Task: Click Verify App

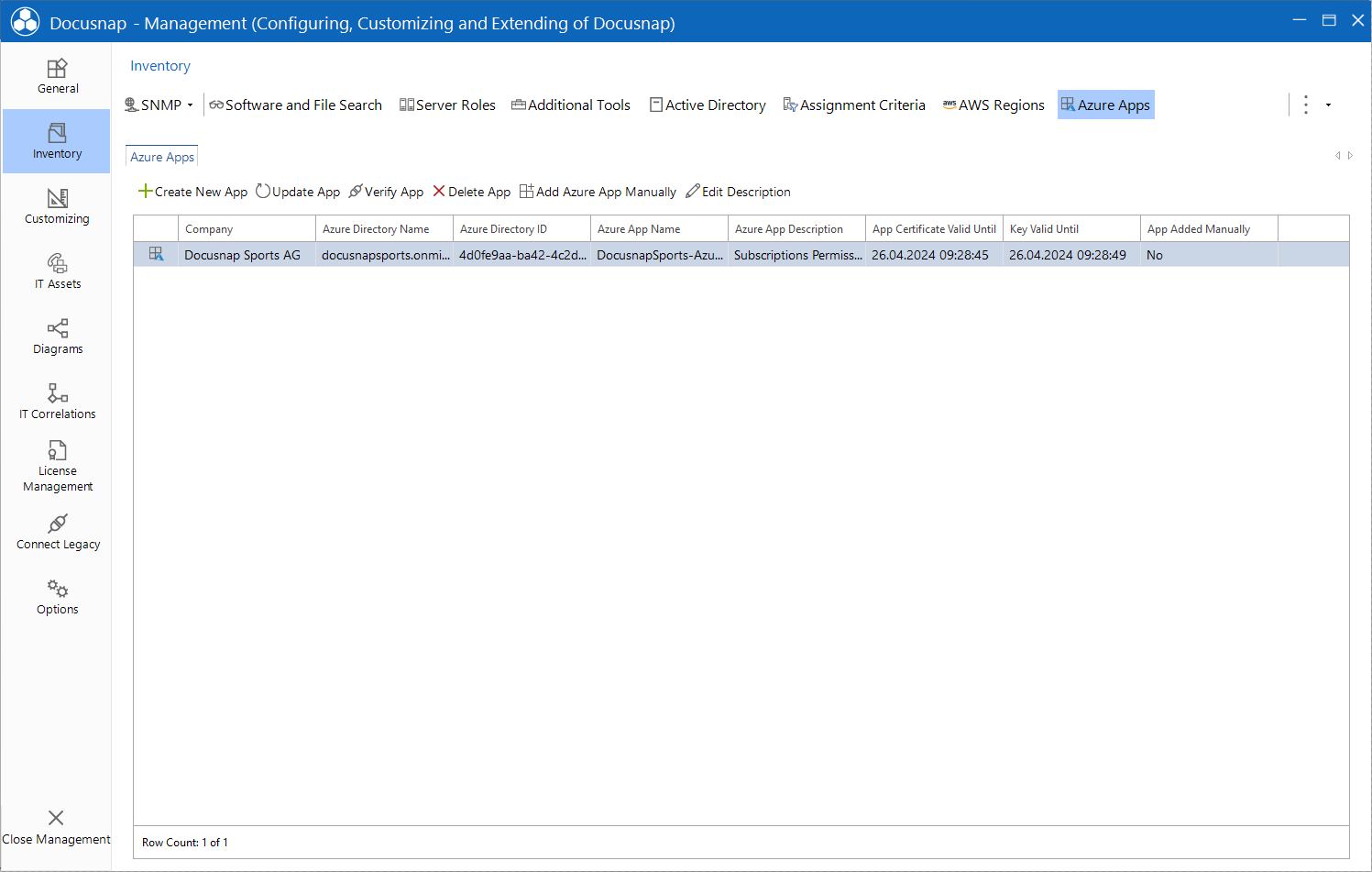Action: click(386, 192)
